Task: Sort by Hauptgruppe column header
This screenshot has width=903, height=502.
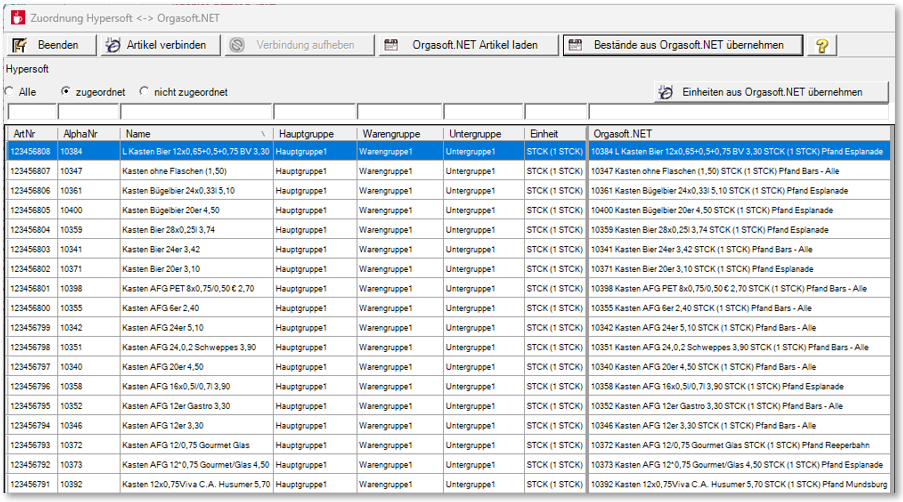Action: pyautogui.click(x=314, y=134)
